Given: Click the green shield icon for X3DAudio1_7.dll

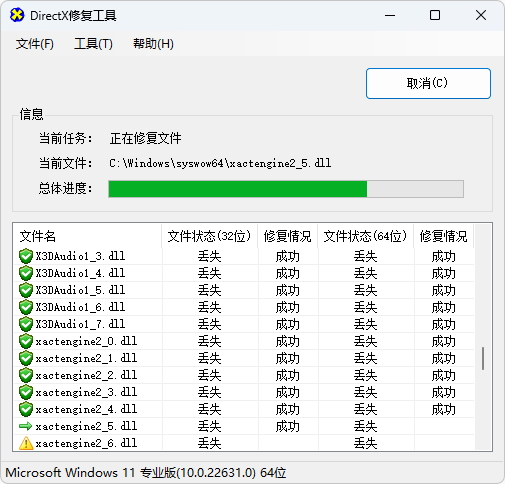Looking at the screenshot, I should [26, 324].
